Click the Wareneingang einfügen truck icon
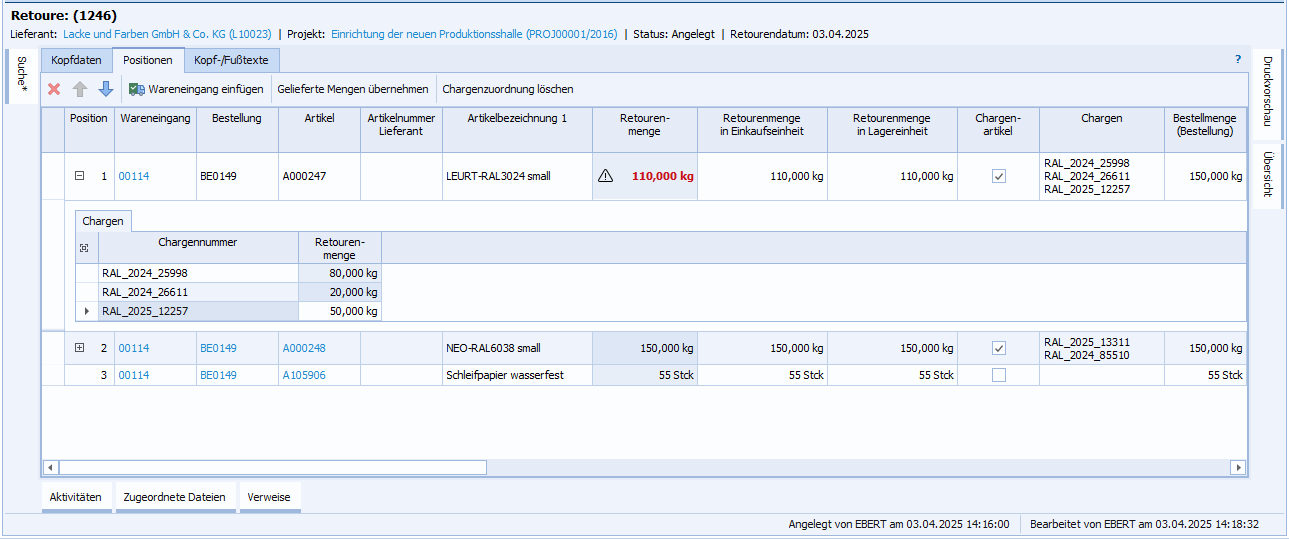Viewport: 1289px width, 539px height. [x=137, y=89]
